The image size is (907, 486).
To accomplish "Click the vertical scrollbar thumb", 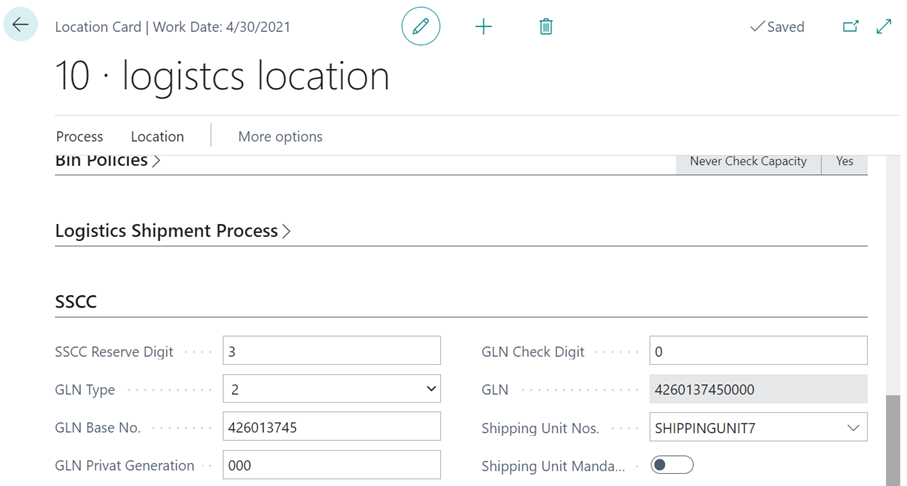I will pos(893,438).
